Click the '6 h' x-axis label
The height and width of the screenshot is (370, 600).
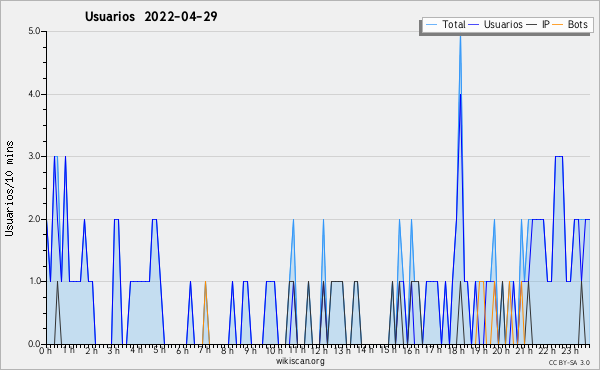click(x=182, y=350)
